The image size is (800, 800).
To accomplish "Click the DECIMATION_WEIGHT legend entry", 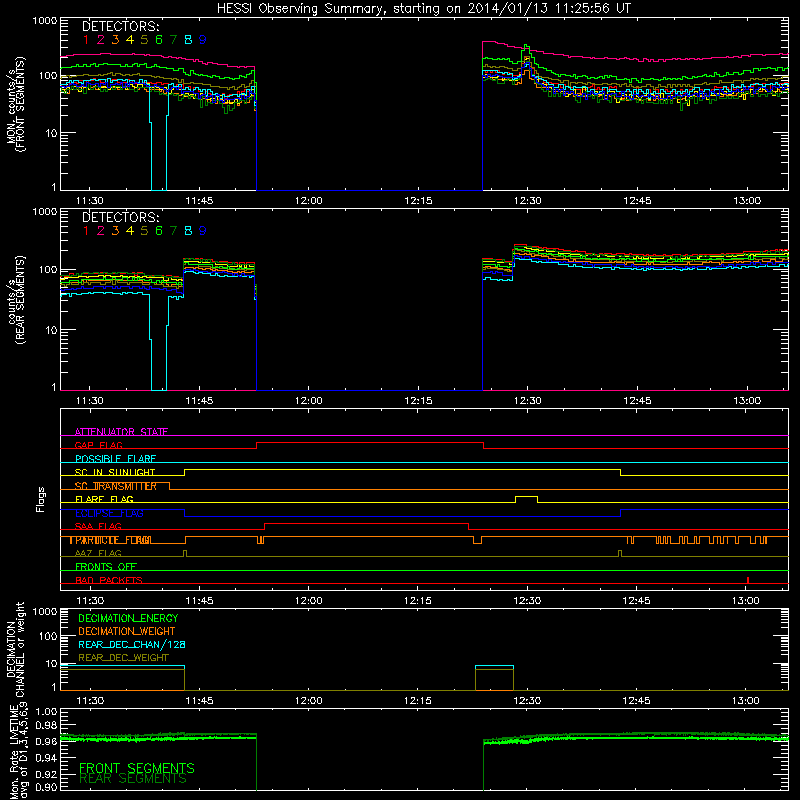I will click(127, 631).
